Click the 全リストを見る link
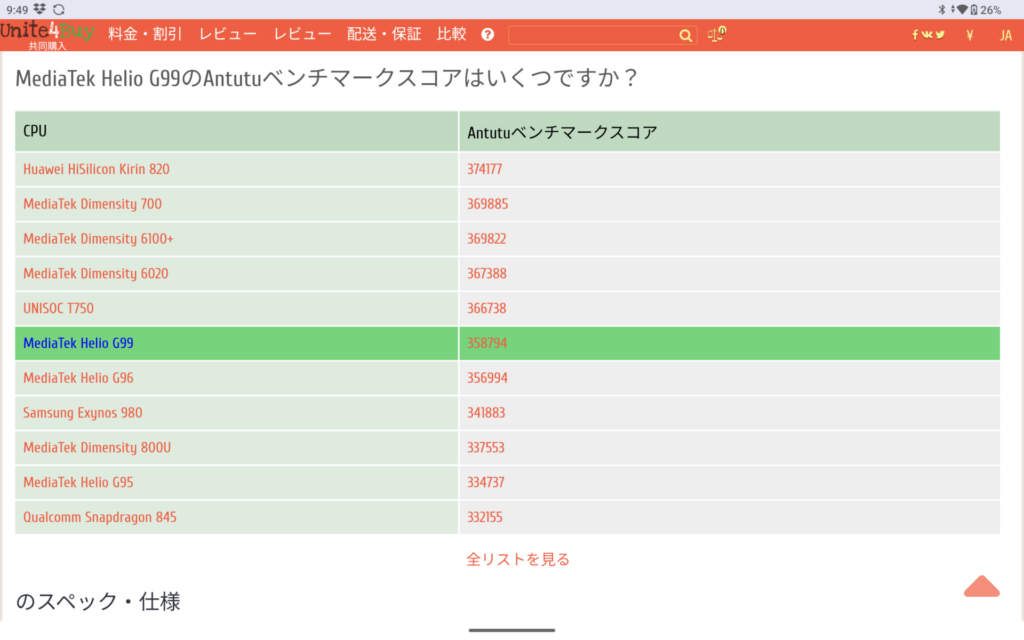Screen dimensions: 1024x640 [518, 559]
